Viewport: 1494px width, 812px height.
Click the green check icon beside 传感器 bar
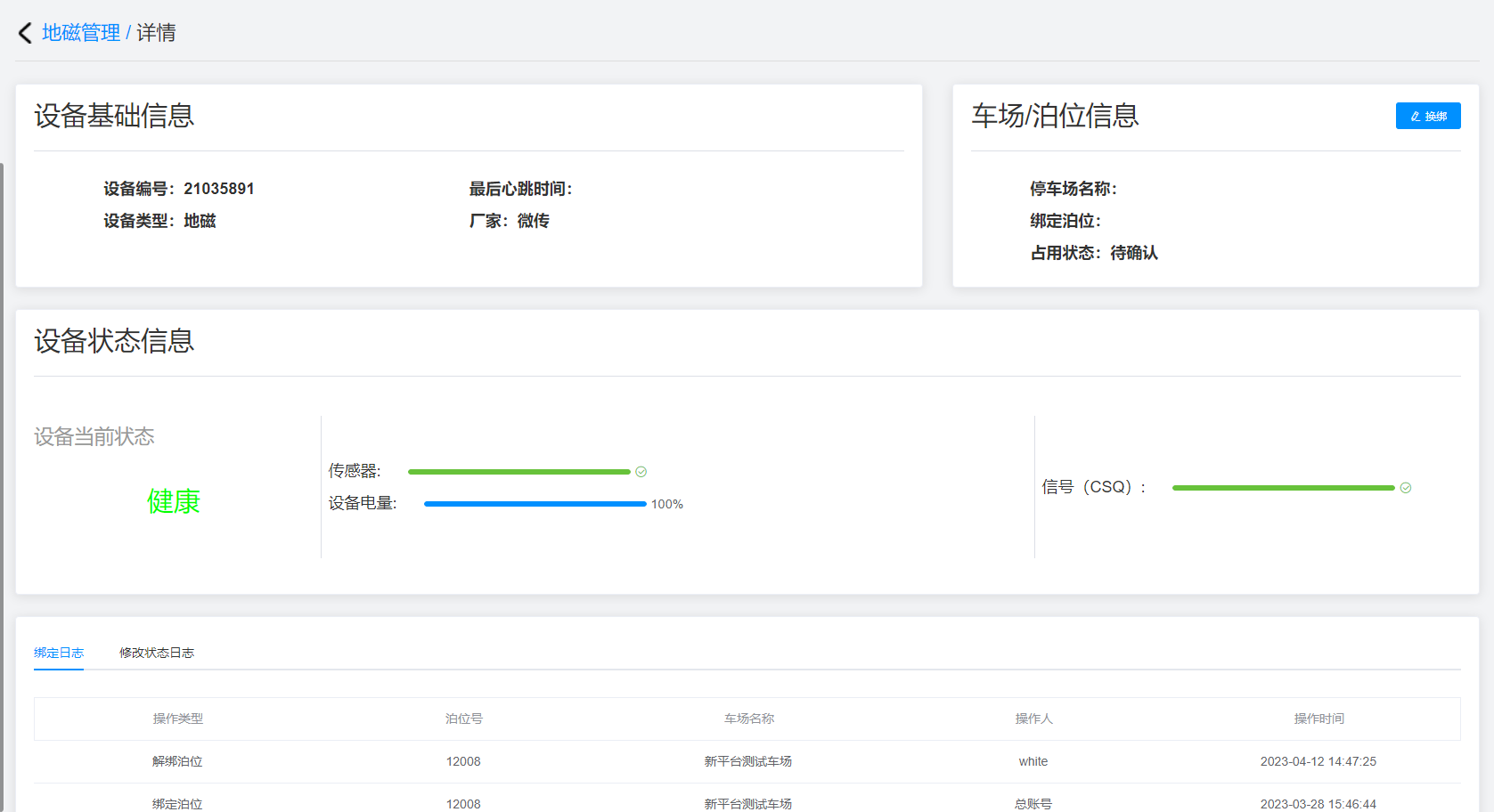tap(641, 472)
